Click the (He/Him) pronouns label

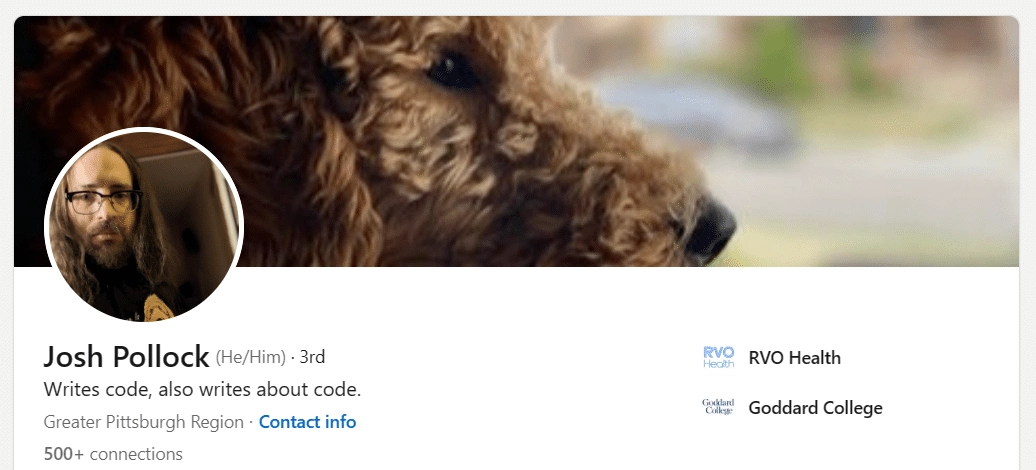point(250,358)
